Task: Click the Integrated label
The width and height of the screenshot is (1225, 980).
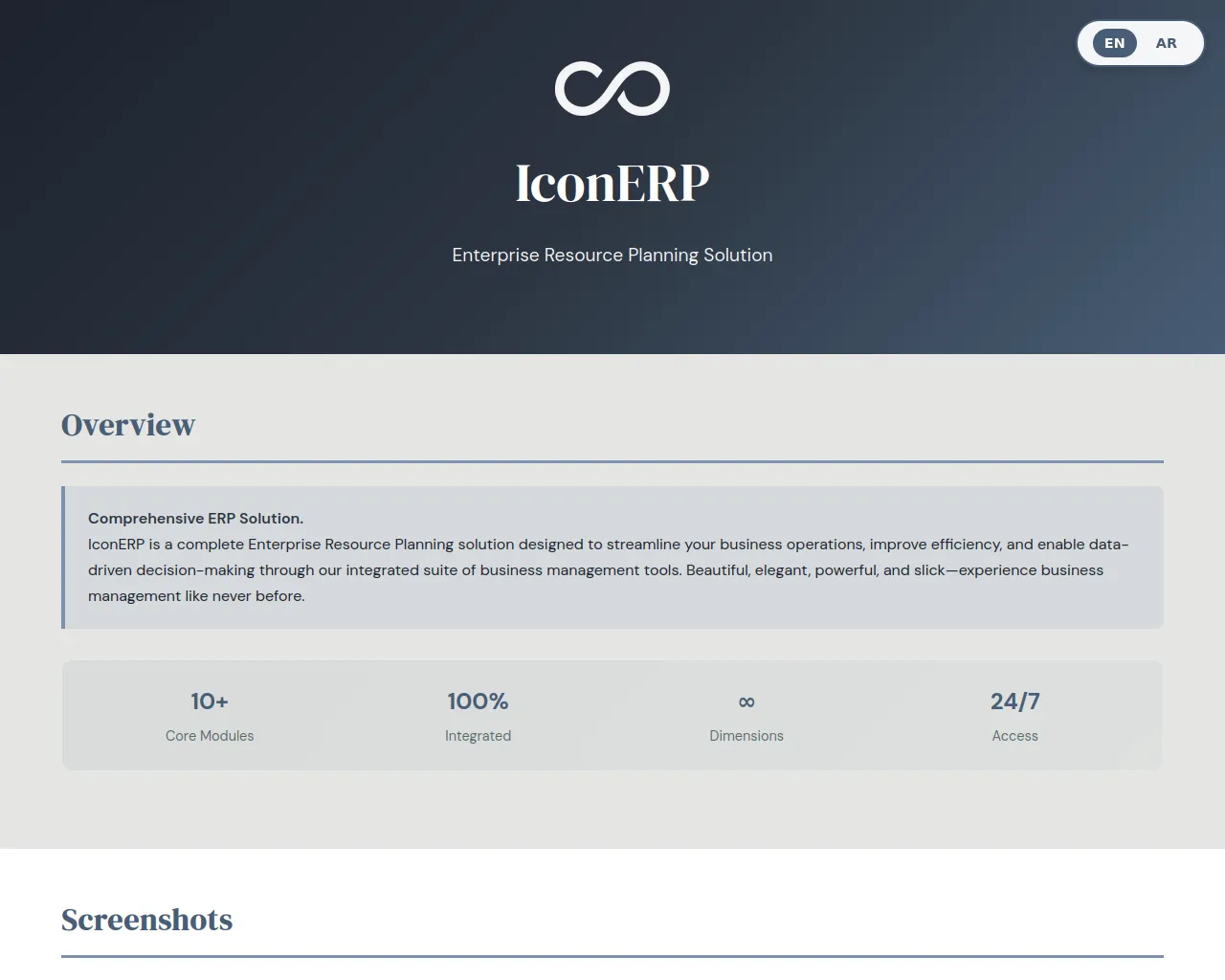Action: pos(478,736)
